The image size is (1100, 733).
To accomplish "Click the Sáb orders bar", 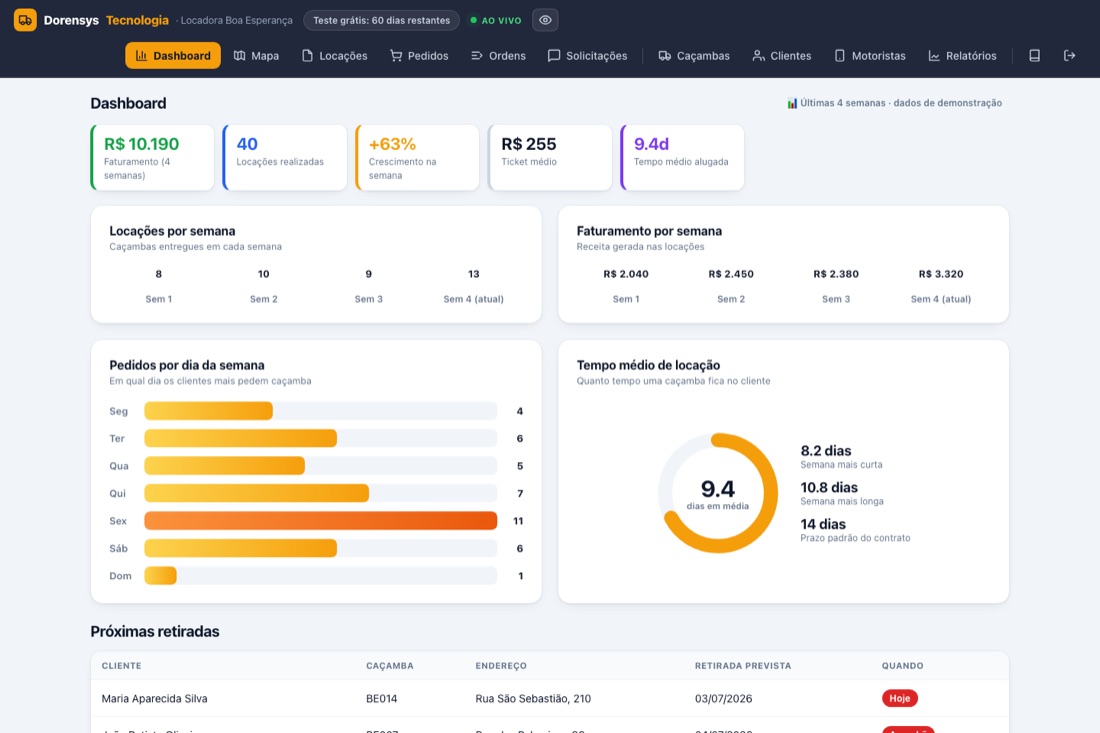I will [x=241, y=548].
